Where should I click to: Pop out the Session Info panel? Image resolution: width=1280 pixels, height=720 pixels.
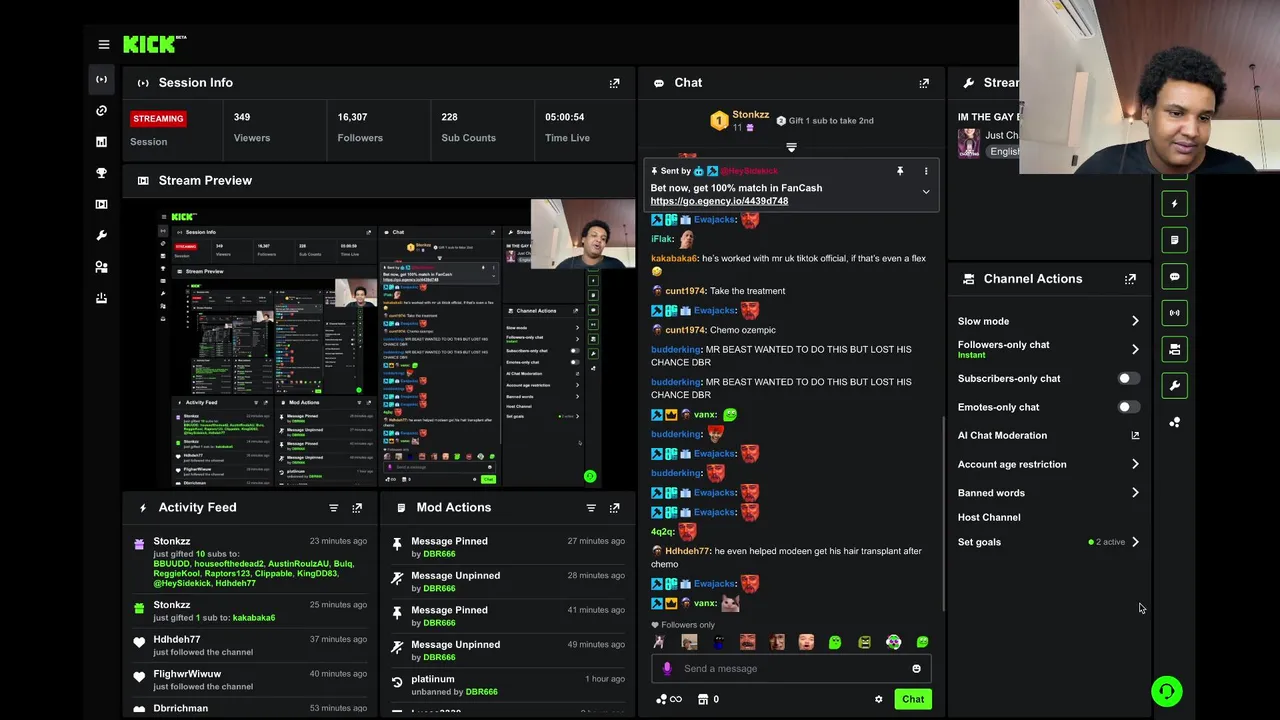(614, 83)
